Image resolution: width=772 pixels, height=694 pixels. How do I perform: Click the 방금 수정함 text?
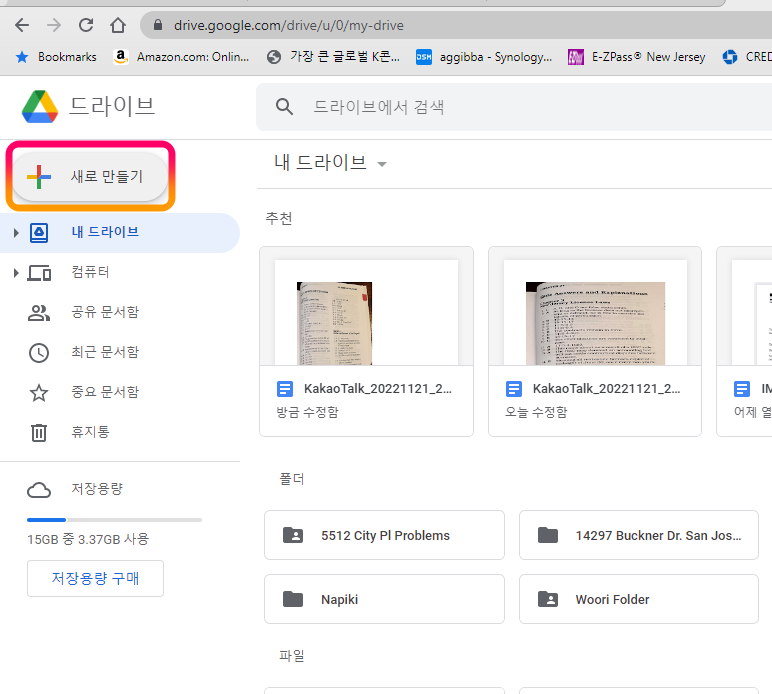tap(307, 412)
